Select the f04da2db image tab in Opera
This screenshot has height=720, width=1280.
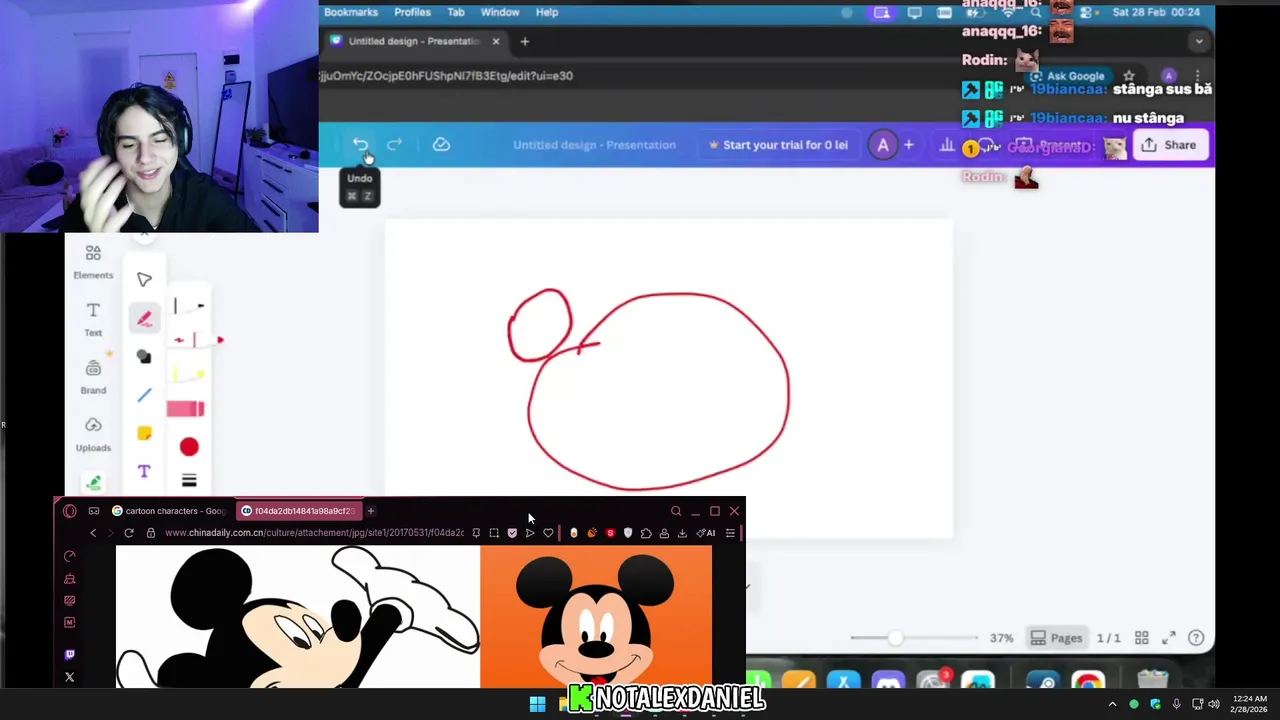click(x=297, y=511)
